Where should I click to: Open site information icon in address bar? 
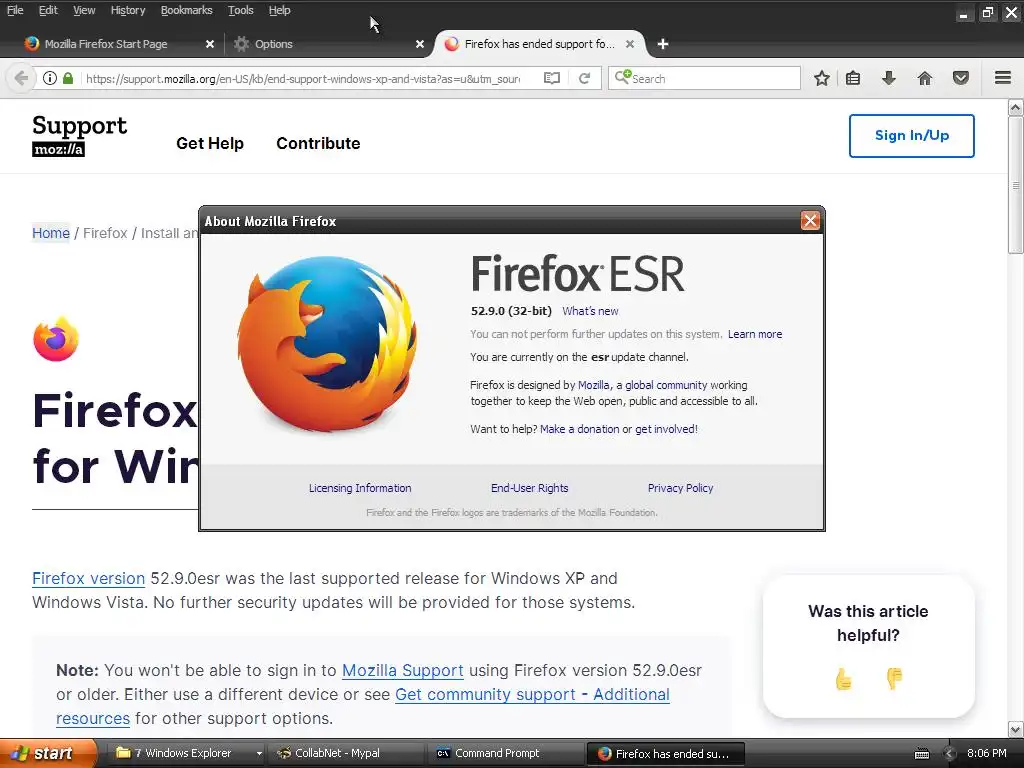[50, 78]
